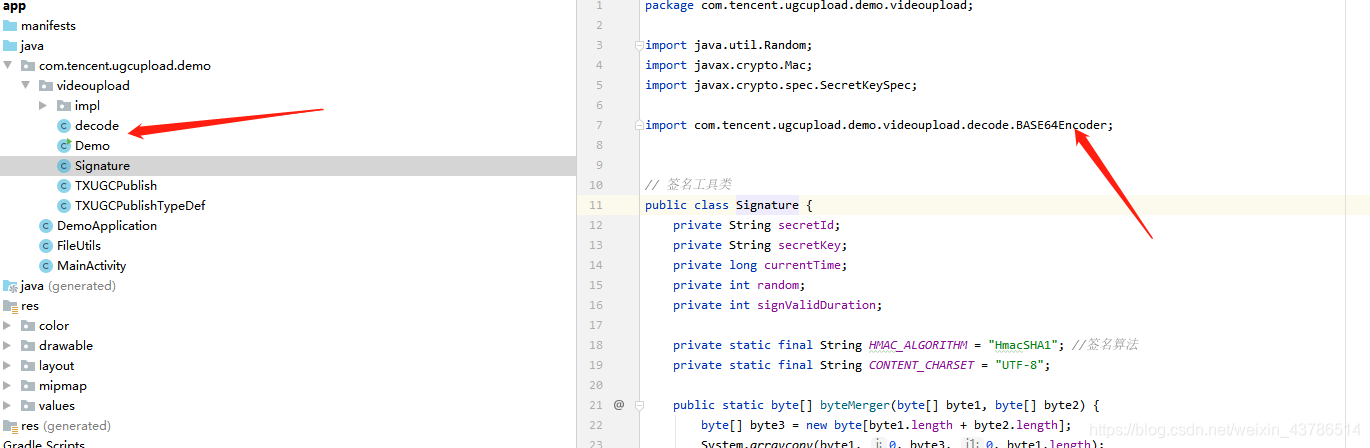Click the java.util.Random import line
This screenshot has width=1370, height=448.
pyautogui.click(x=729, y=45)
